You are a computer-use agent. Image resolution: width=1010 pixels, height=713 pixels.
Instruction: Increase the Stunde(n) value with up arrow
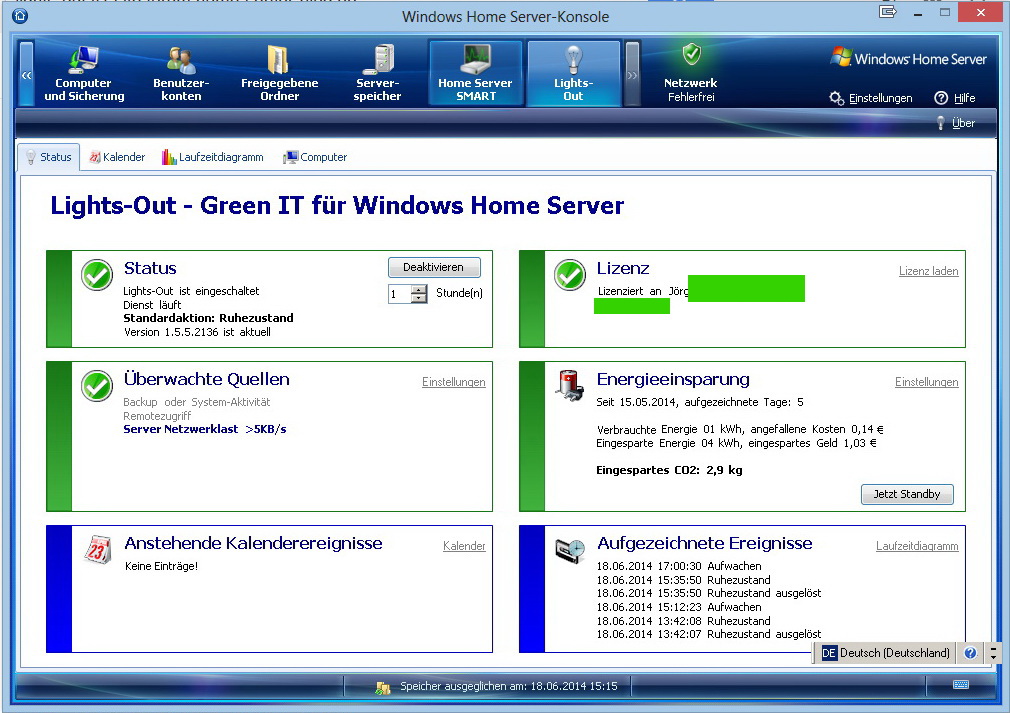(x=419, y=289)
